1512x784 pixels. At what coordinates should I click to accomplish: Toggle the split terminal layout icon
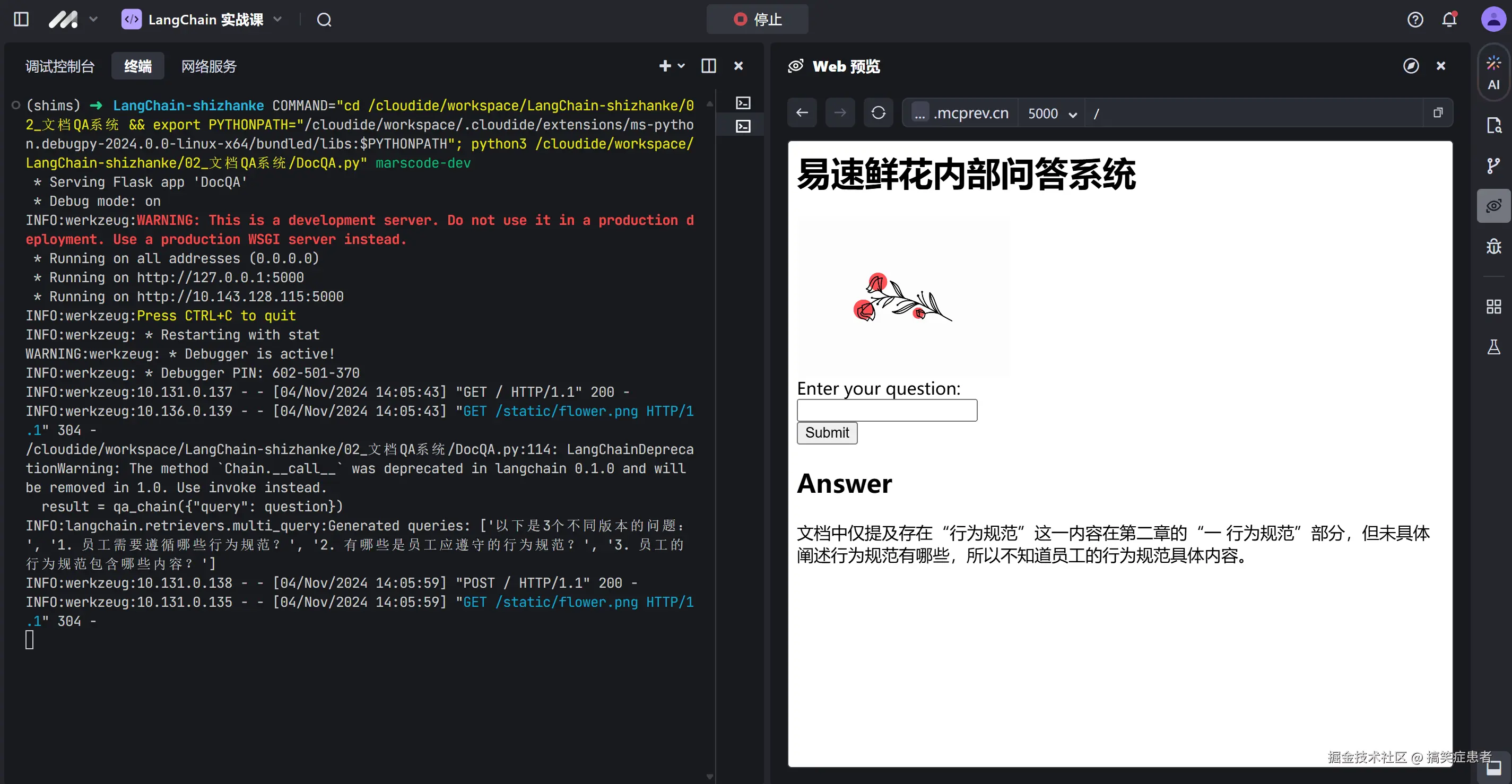click(x=708, y=66)
